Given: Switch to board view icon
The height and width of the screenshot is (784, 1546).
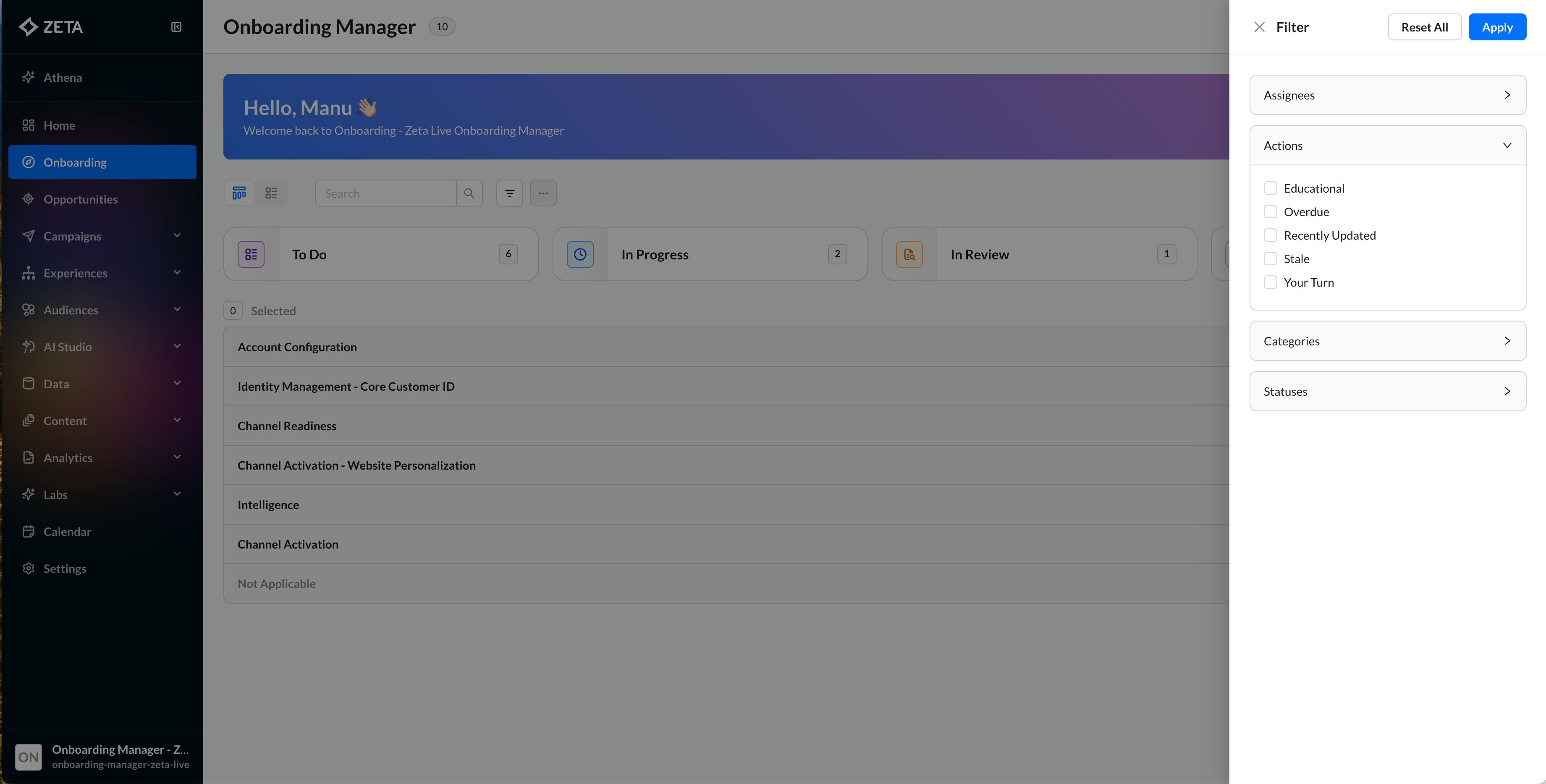Looking at the screenshot, I should point(239,193).
